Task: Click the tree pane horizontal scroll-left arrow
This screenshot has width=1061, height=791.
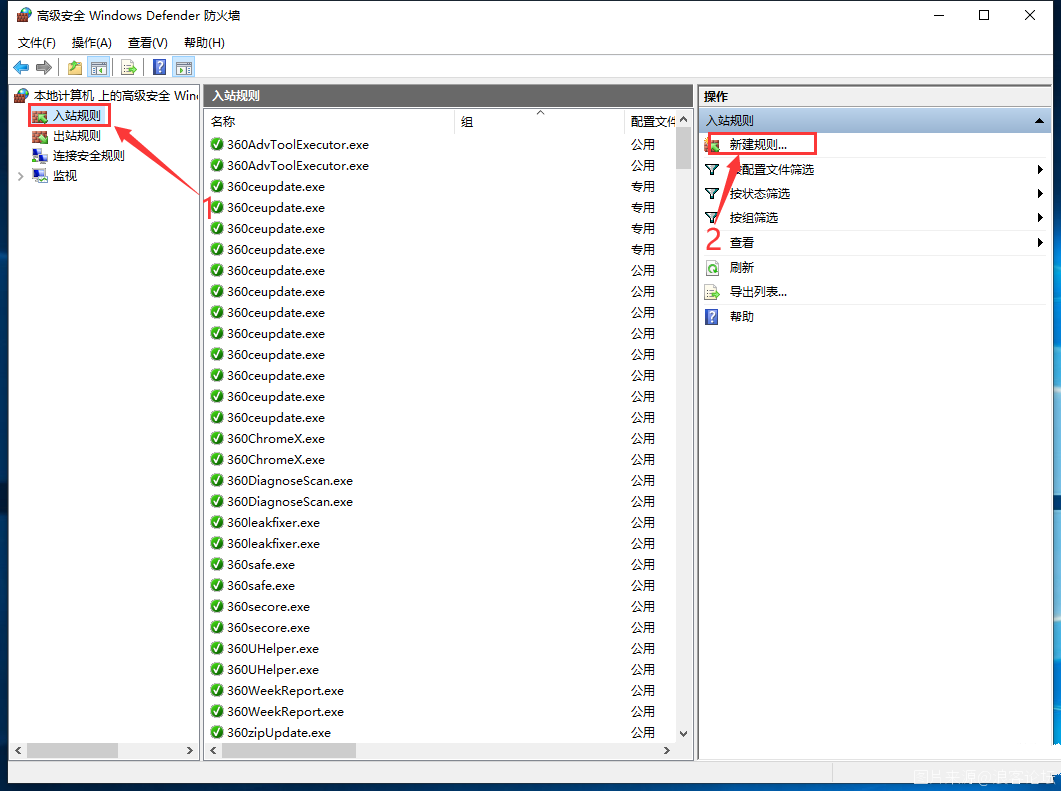Action: click(x=18, y=750)
